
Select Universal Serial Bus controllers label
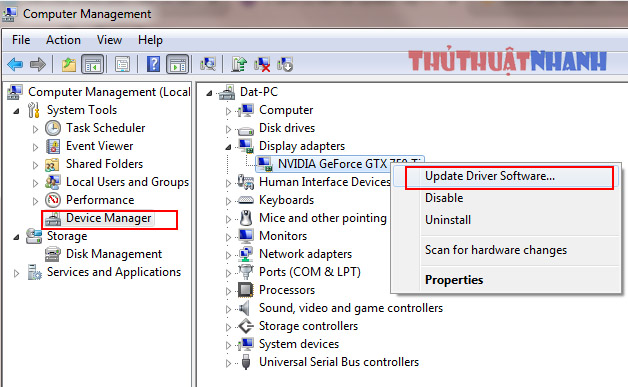point(339,362)
